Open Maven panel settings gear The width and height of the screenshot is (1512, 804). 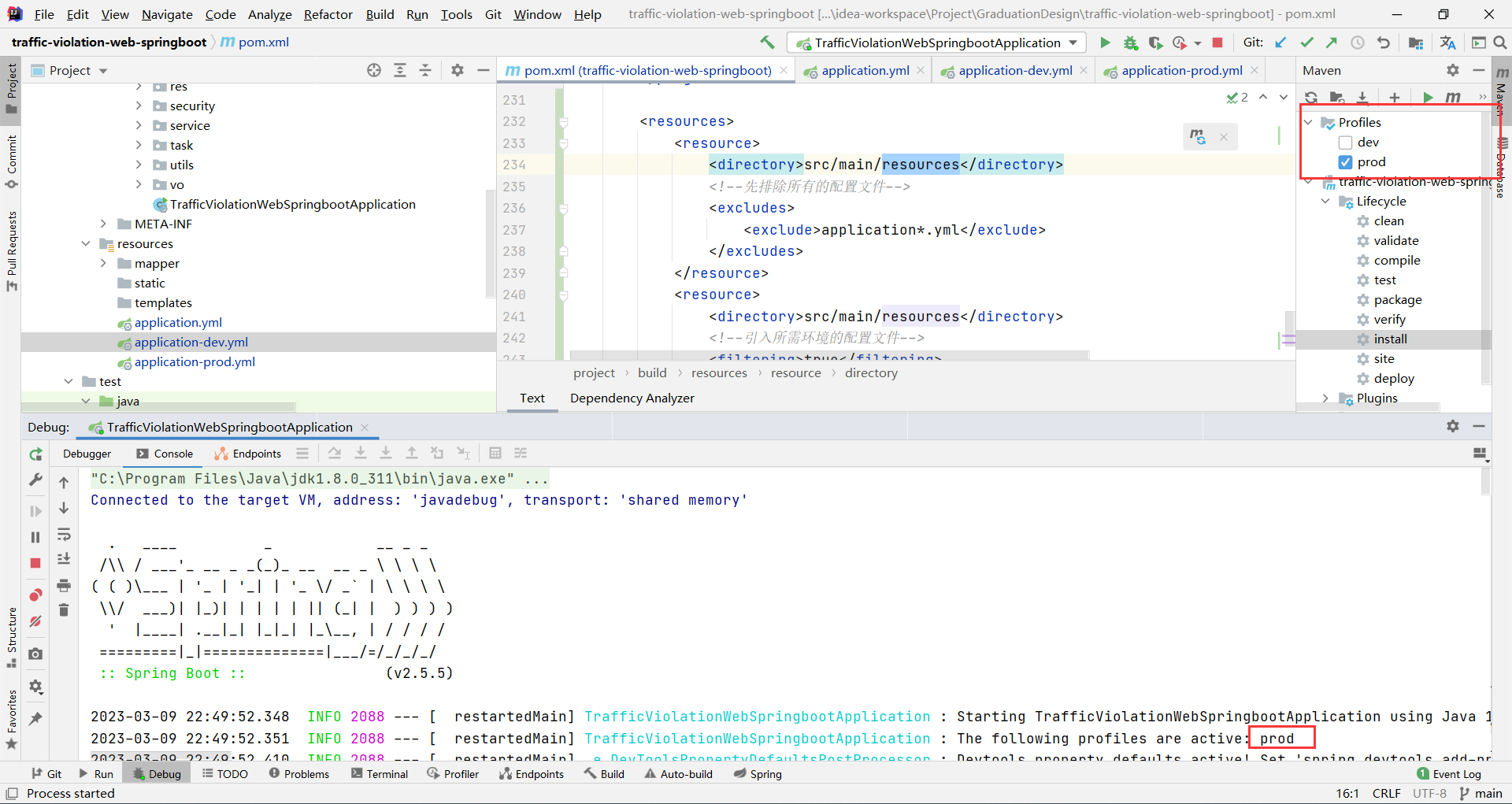[1453, 70]
